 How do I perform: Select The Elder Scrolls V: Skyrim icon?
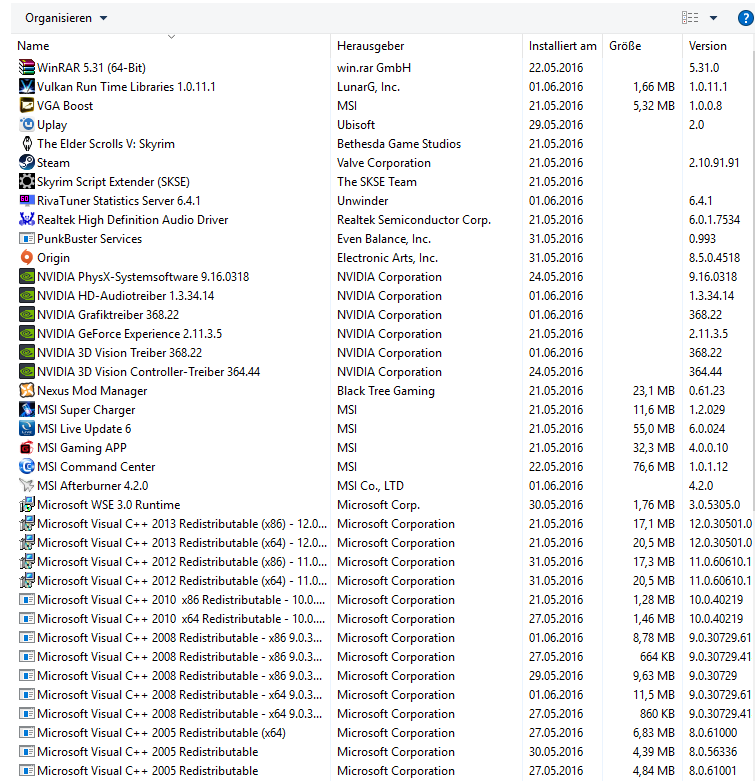[26, 143]
